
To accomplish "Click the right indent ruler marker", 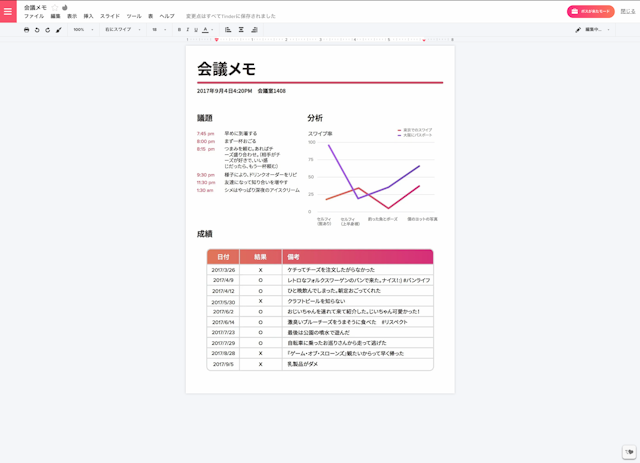I will coord(424,40).
